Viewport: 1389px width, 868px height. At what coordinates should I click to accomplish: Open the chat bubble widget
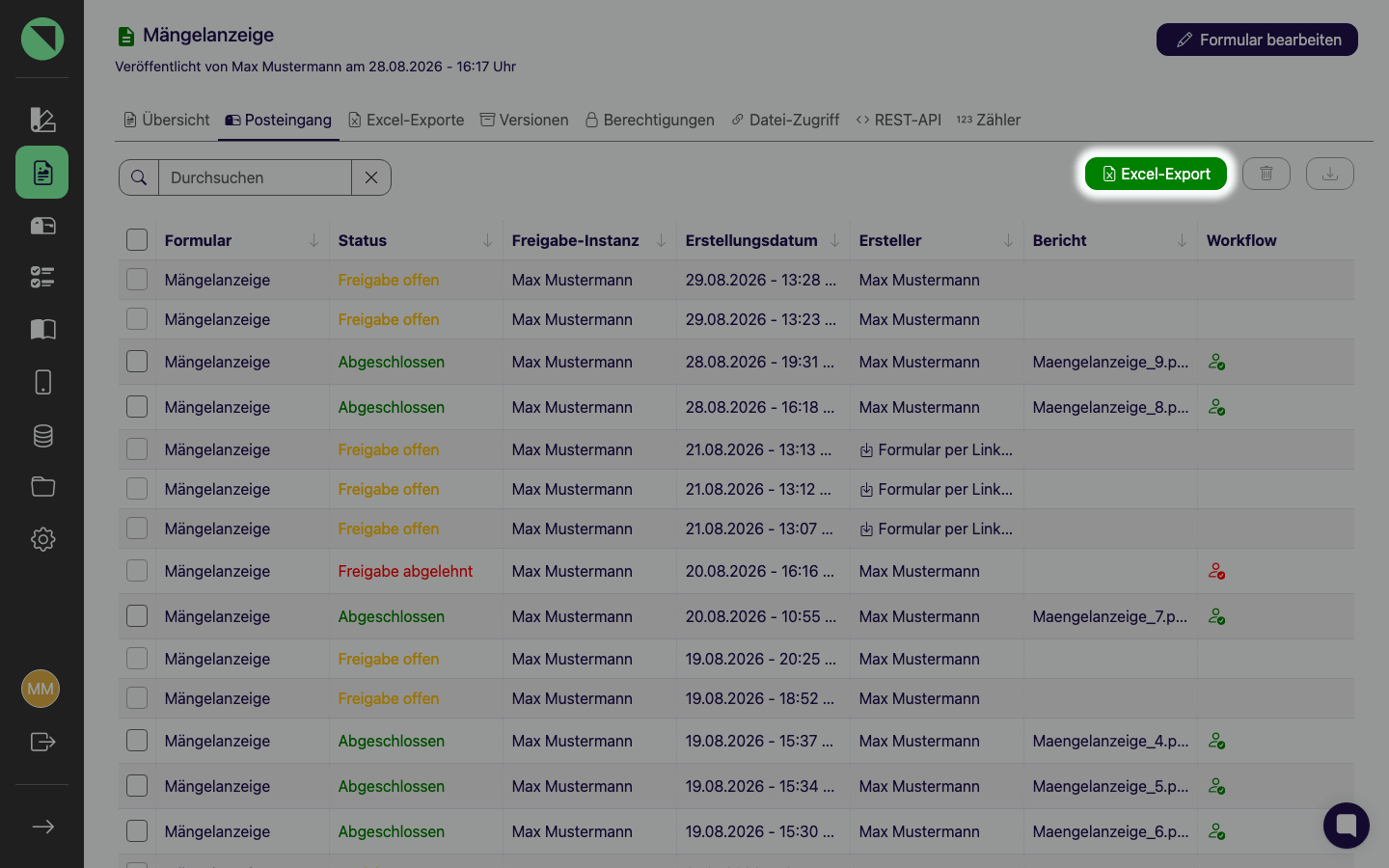[x=1347, y=826]
